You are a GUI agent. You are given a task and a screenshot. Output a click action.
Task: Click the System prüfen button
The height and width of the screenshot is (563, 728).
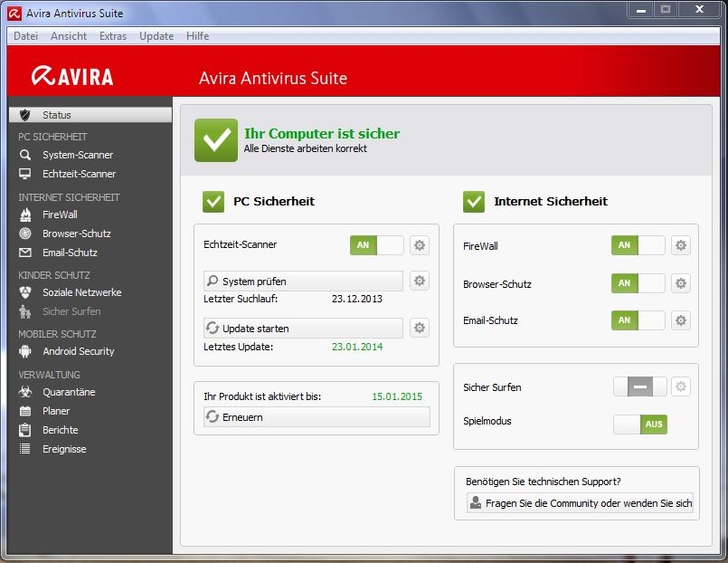click(x=303, y=281)
